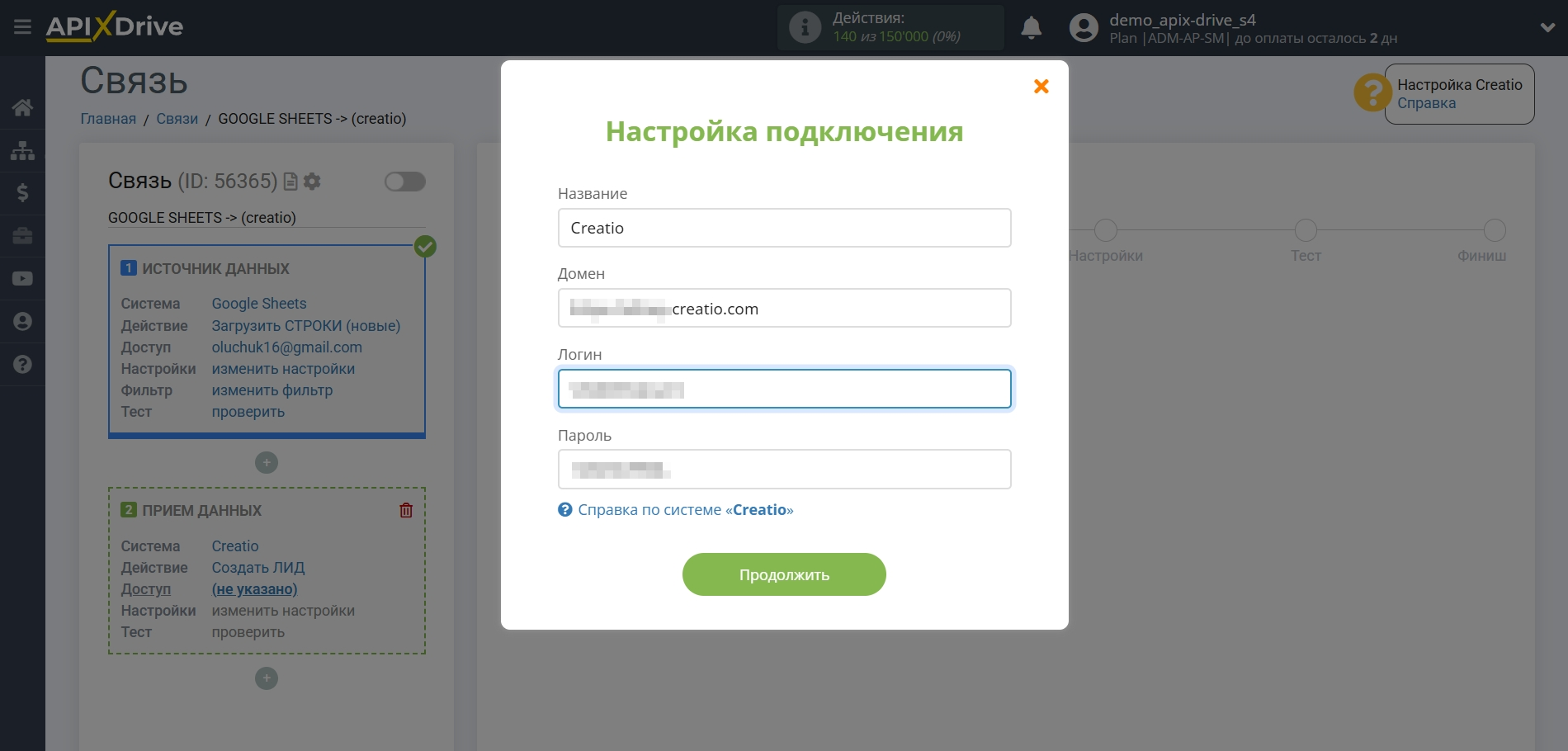Click the home icon in sidebar
This screenshot has width=1568, height=751.
[22, 107]
